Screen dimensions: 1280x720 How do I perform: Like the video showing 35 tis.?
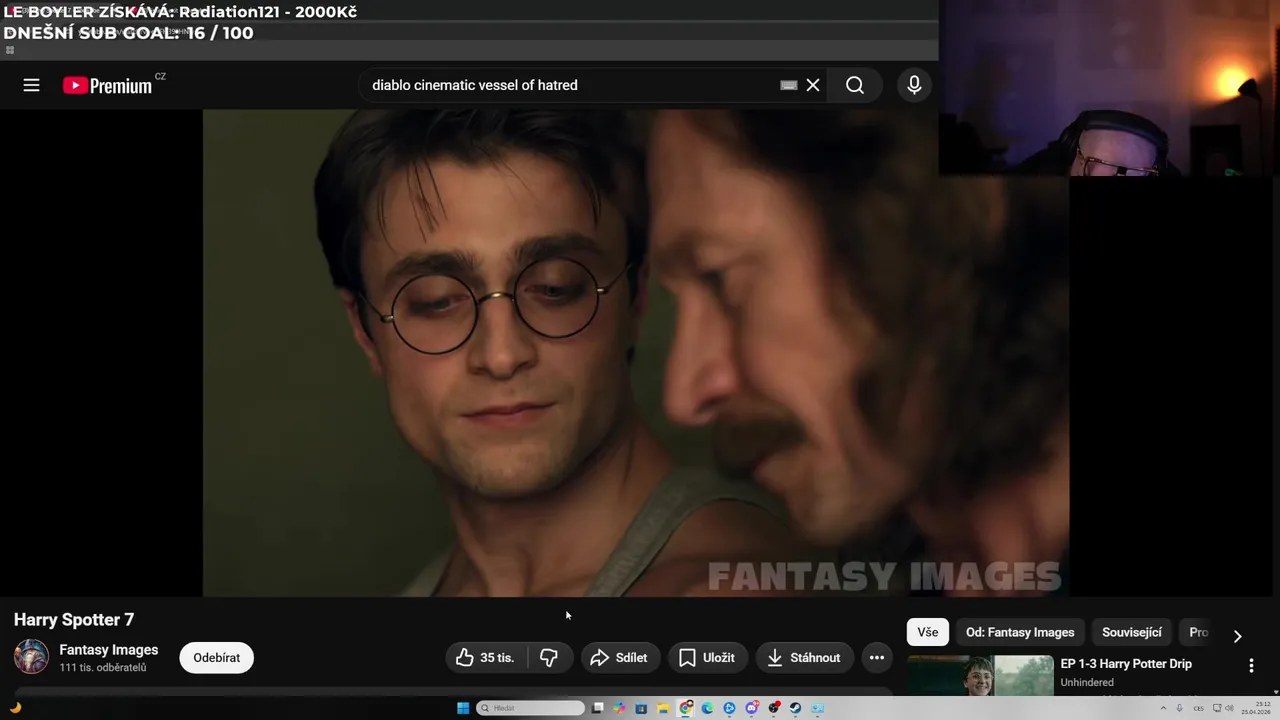click(x=486, y=657)
